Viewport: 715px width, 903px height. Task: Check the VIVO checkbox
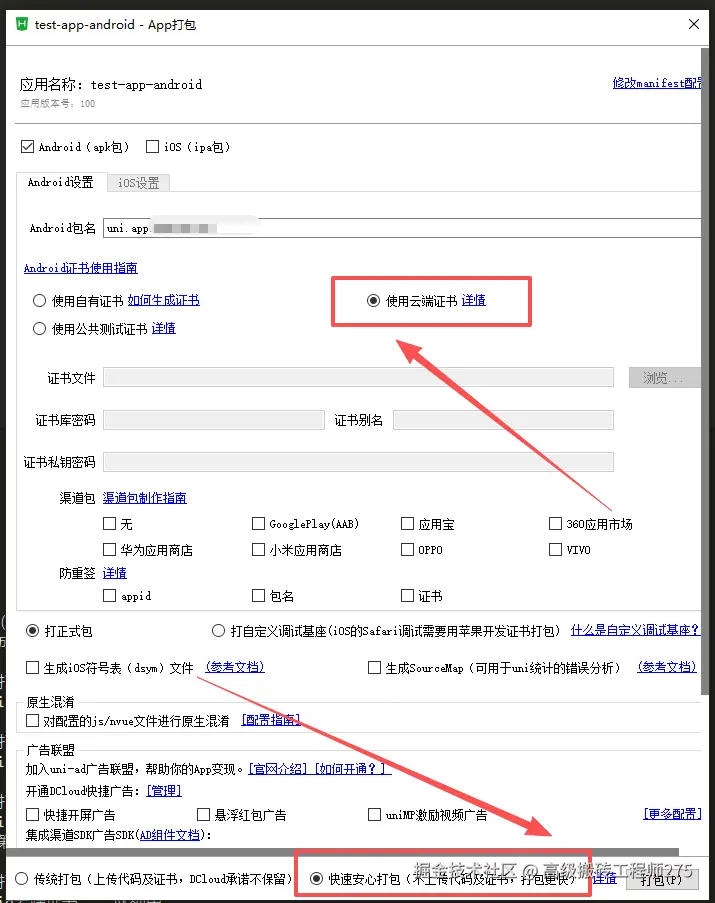click(555, 549)
